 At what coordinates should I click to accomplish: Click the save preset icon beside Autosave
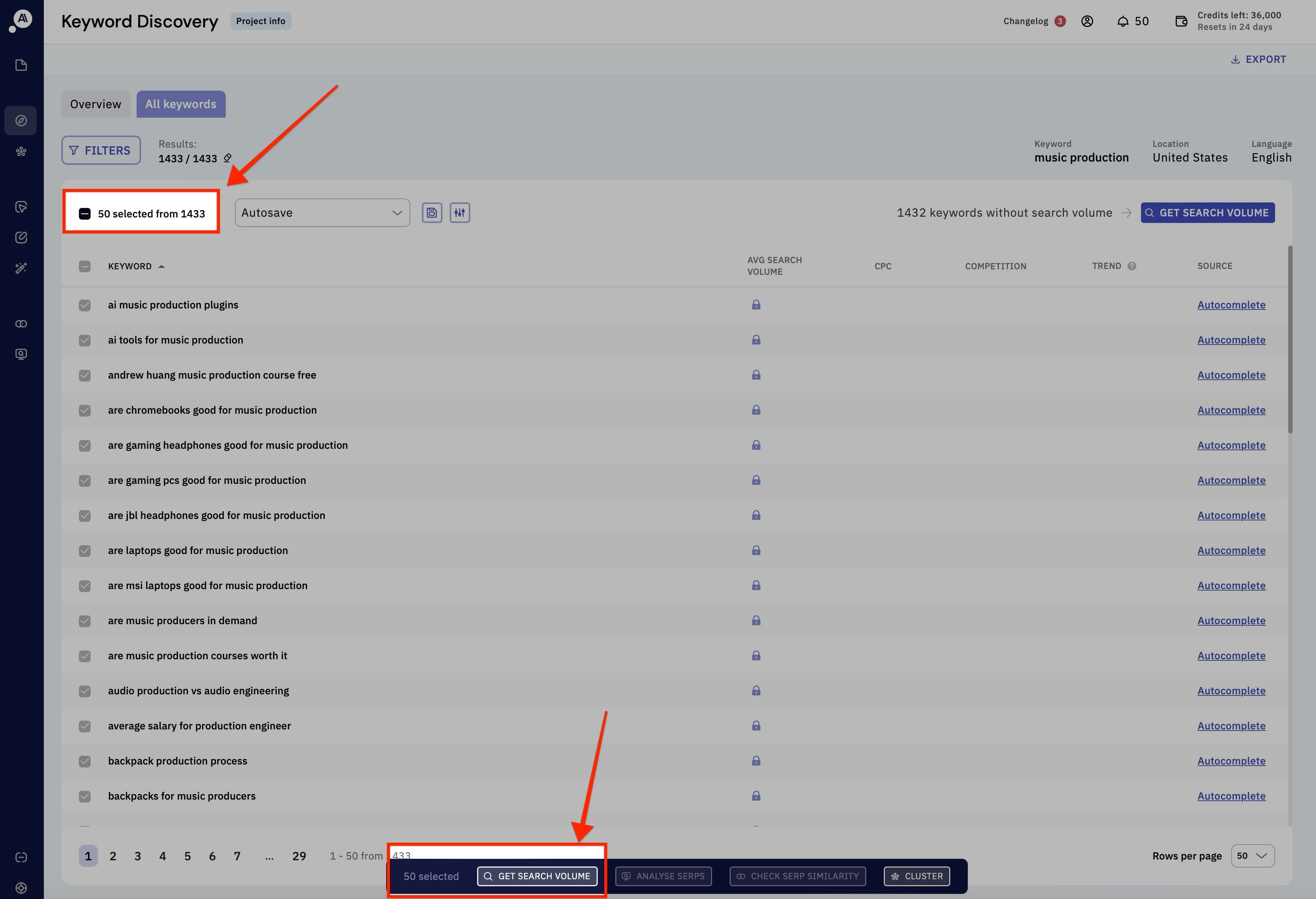(x=431, y=213)
